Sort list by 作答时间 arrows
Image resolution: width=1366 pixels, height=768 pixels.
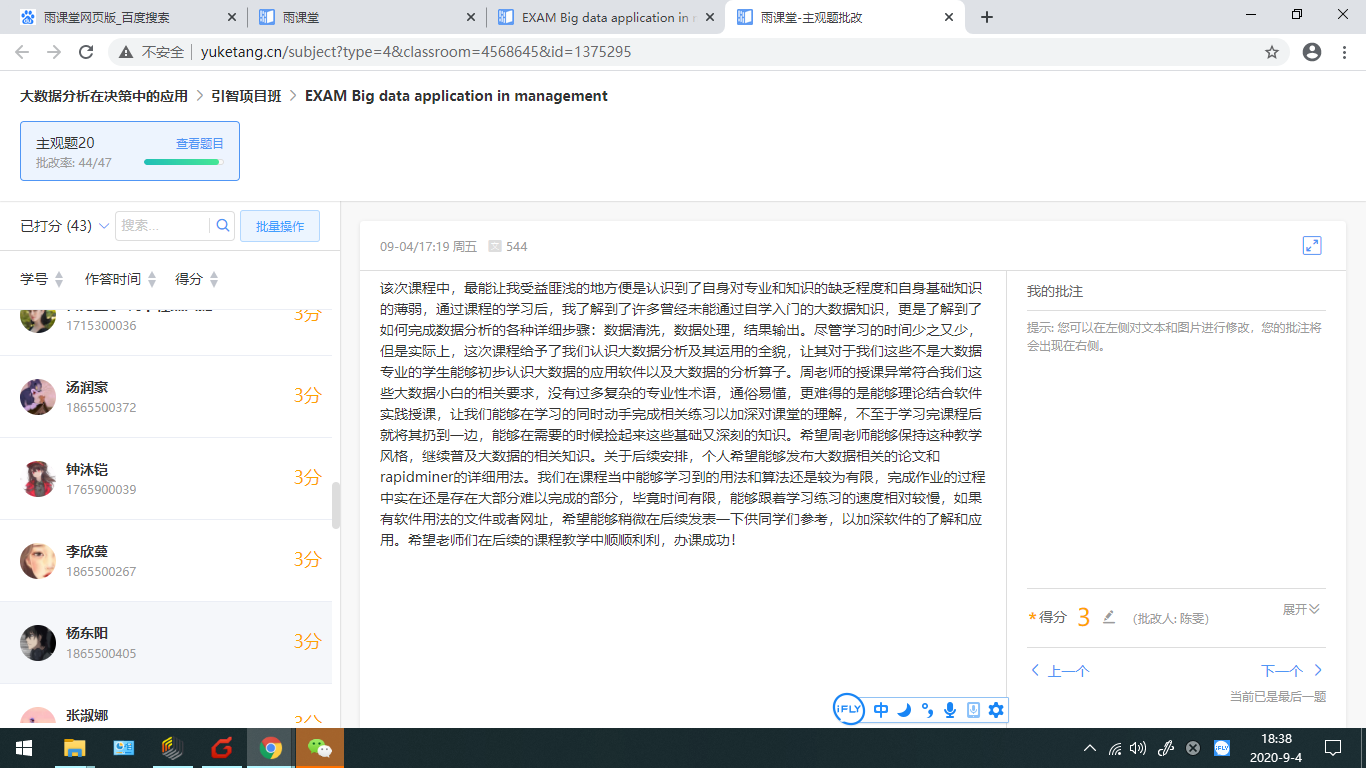coord(150,279)
